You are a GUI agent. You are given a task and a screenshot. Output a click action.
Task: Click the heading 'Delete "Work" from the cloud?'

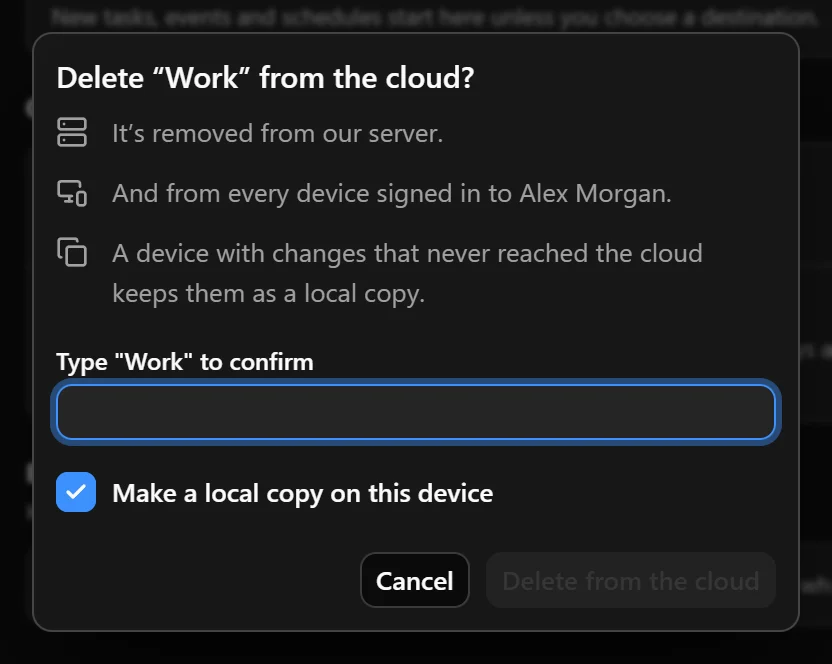click(265, 78)
